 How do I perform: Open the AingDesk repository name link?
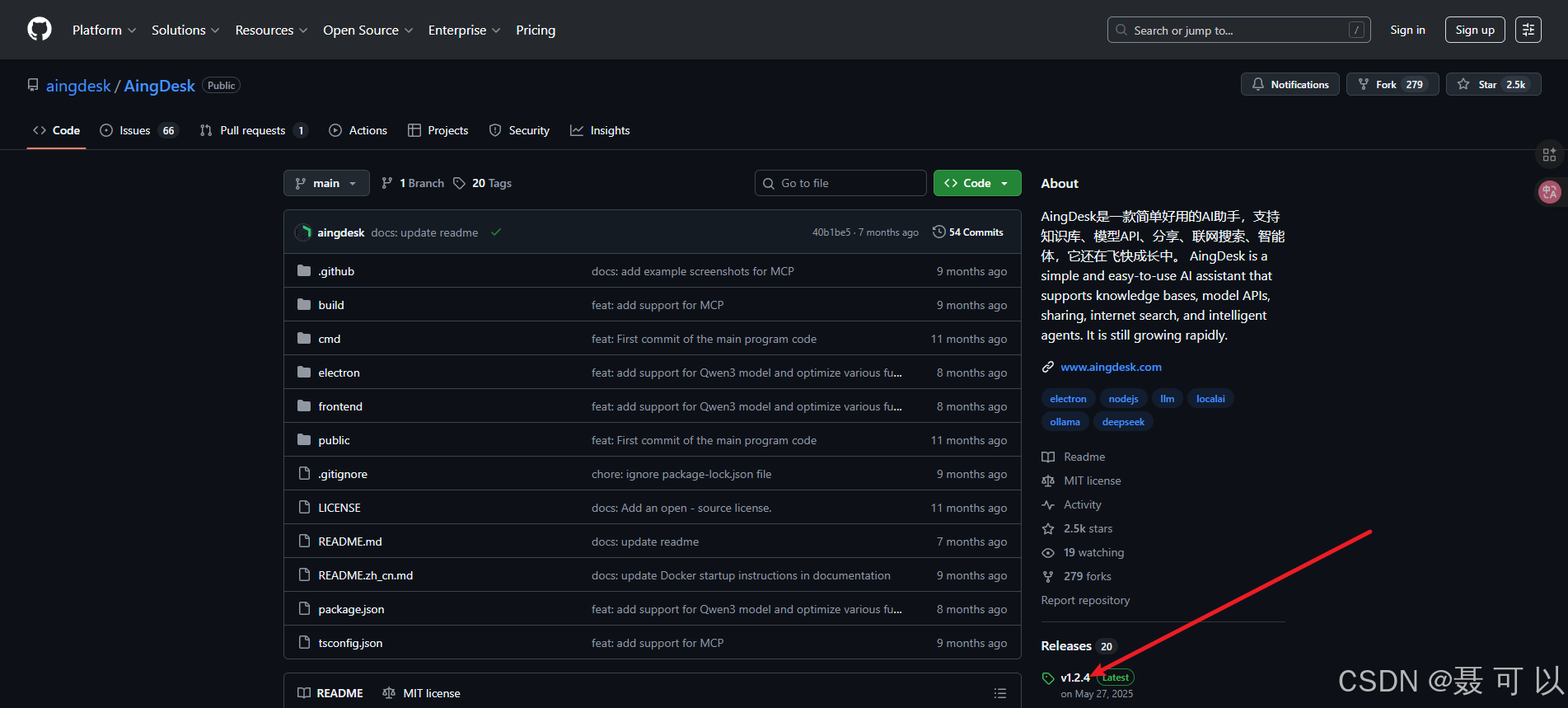[160, 86]
